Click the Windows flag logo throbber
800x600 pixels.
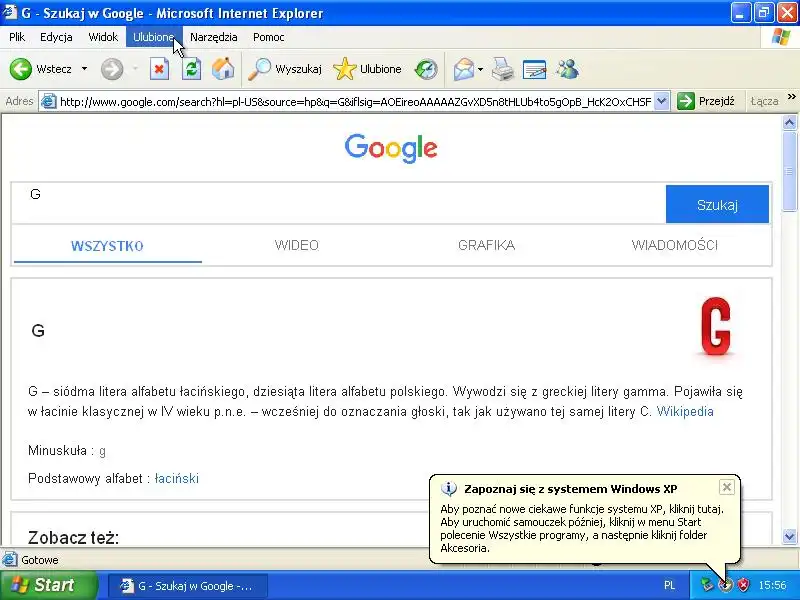click(x=781, y=37)
